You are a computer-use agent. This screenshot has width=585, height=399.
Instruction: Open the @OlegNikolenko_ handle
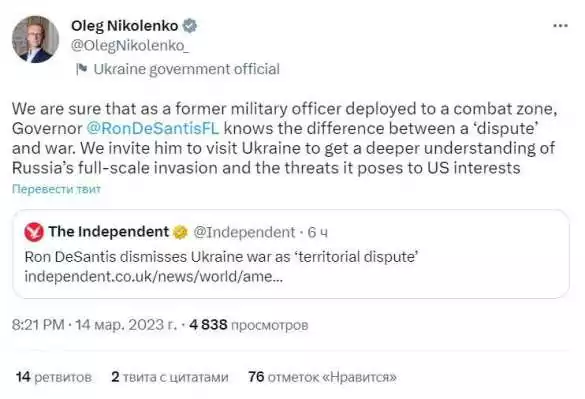tap(130, 46)
